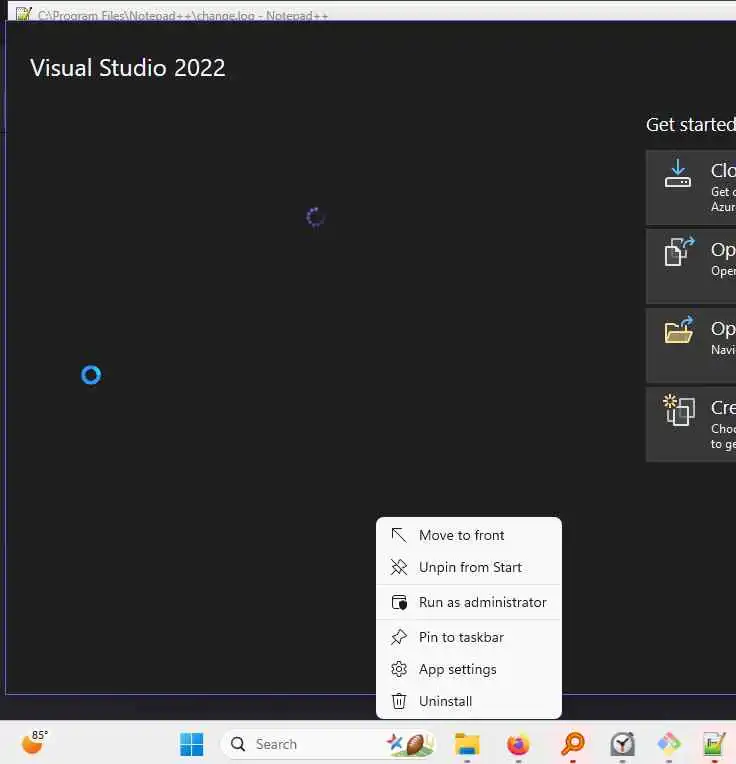This screenshot has height=764, width=736.
Task: Click the create new project icon
Action: point(679,410)
